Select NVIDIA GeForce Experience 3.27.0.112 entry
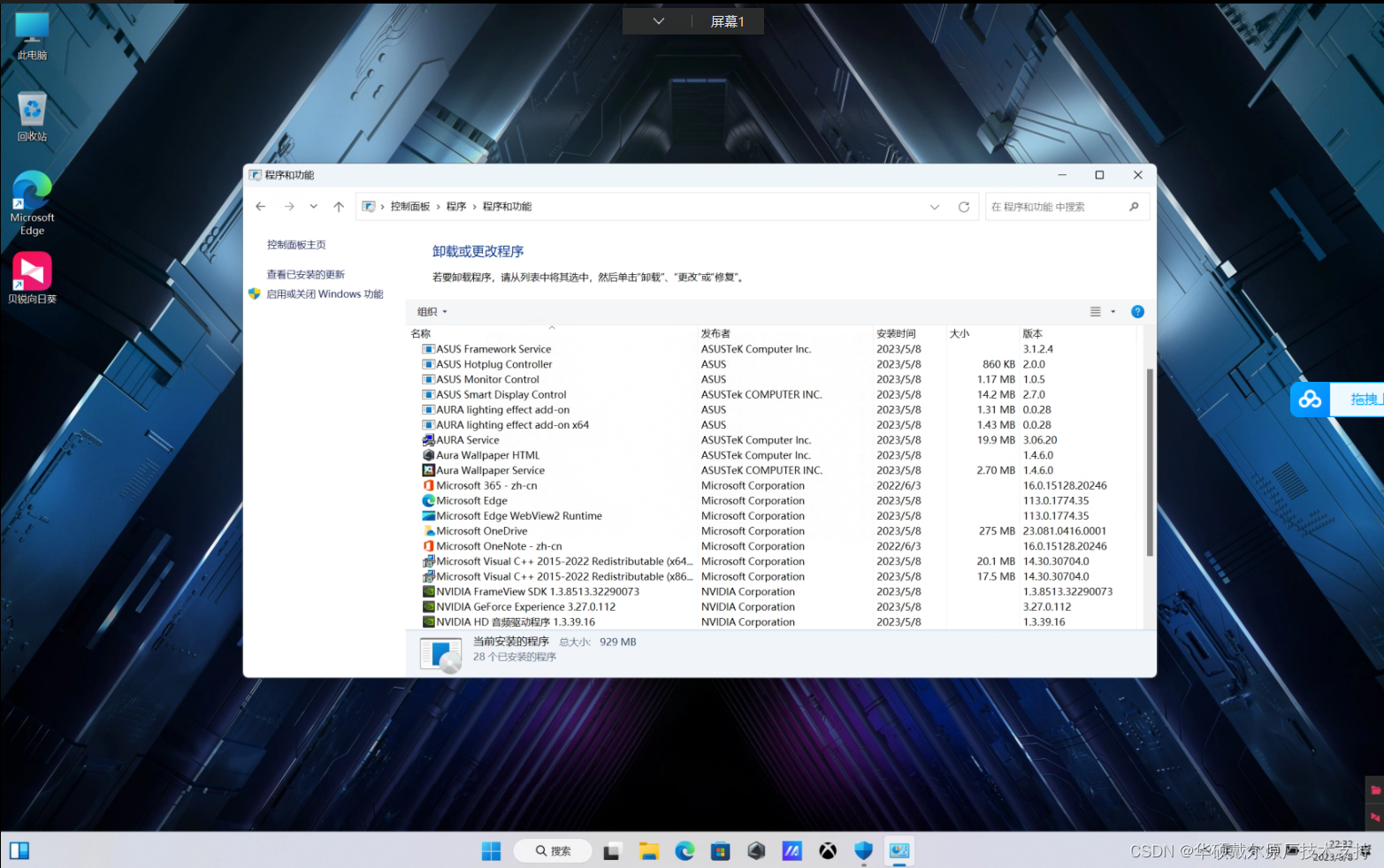Image resolution: width=1384 pixels, height=868 pixels. click(525, 607)
